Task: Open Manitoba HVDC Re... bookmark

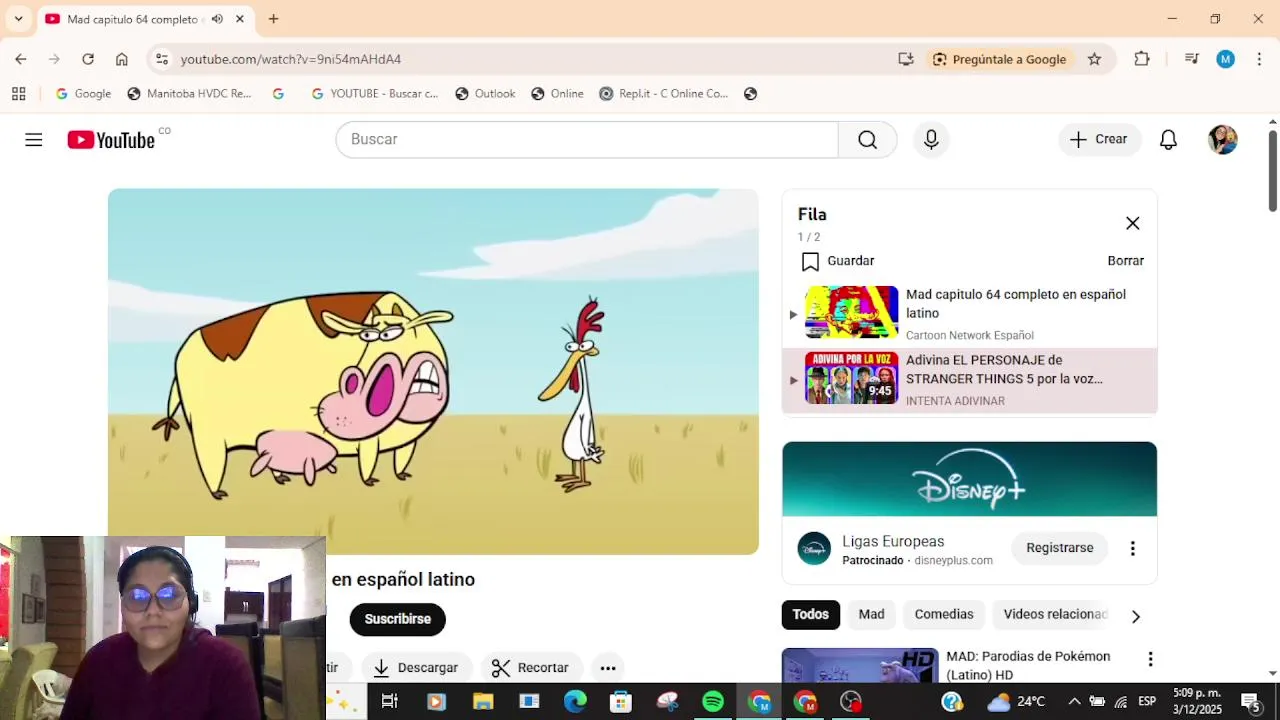Action: pyautogui.click(x=189, y=94)
